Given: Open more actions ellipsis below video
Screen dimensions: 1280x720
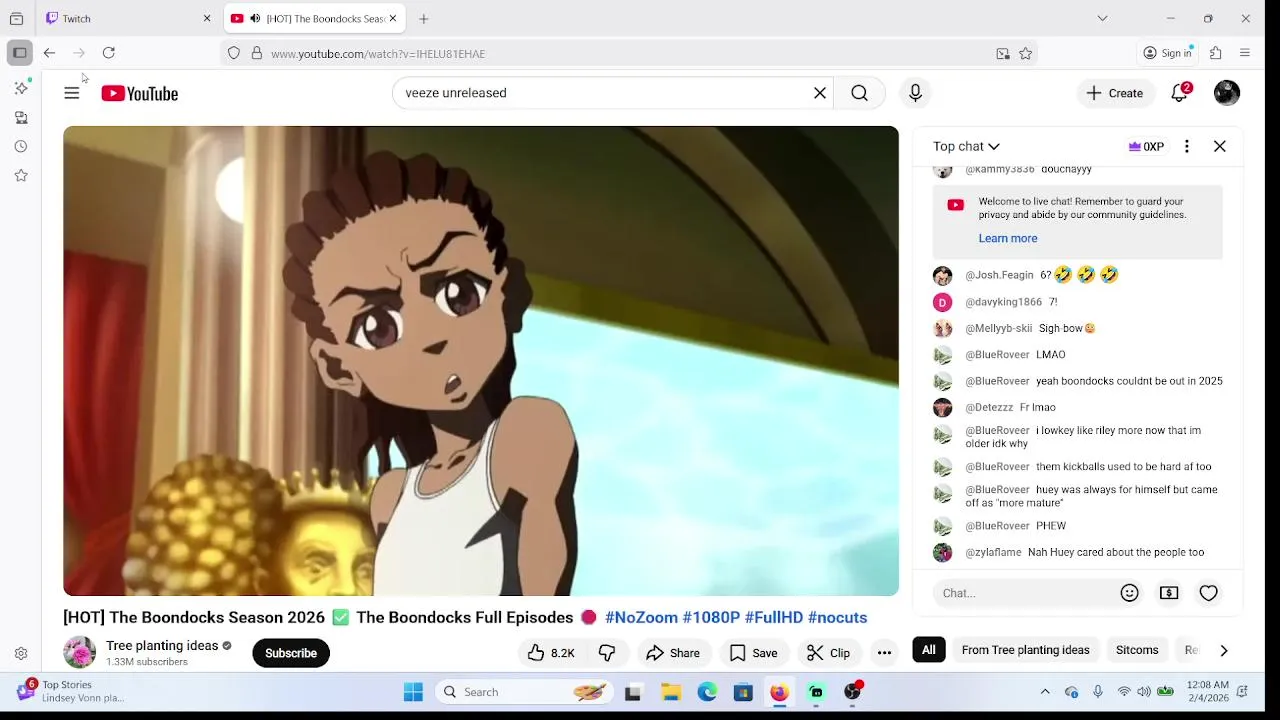Looking at the screenshot, I should coord(884,653).
